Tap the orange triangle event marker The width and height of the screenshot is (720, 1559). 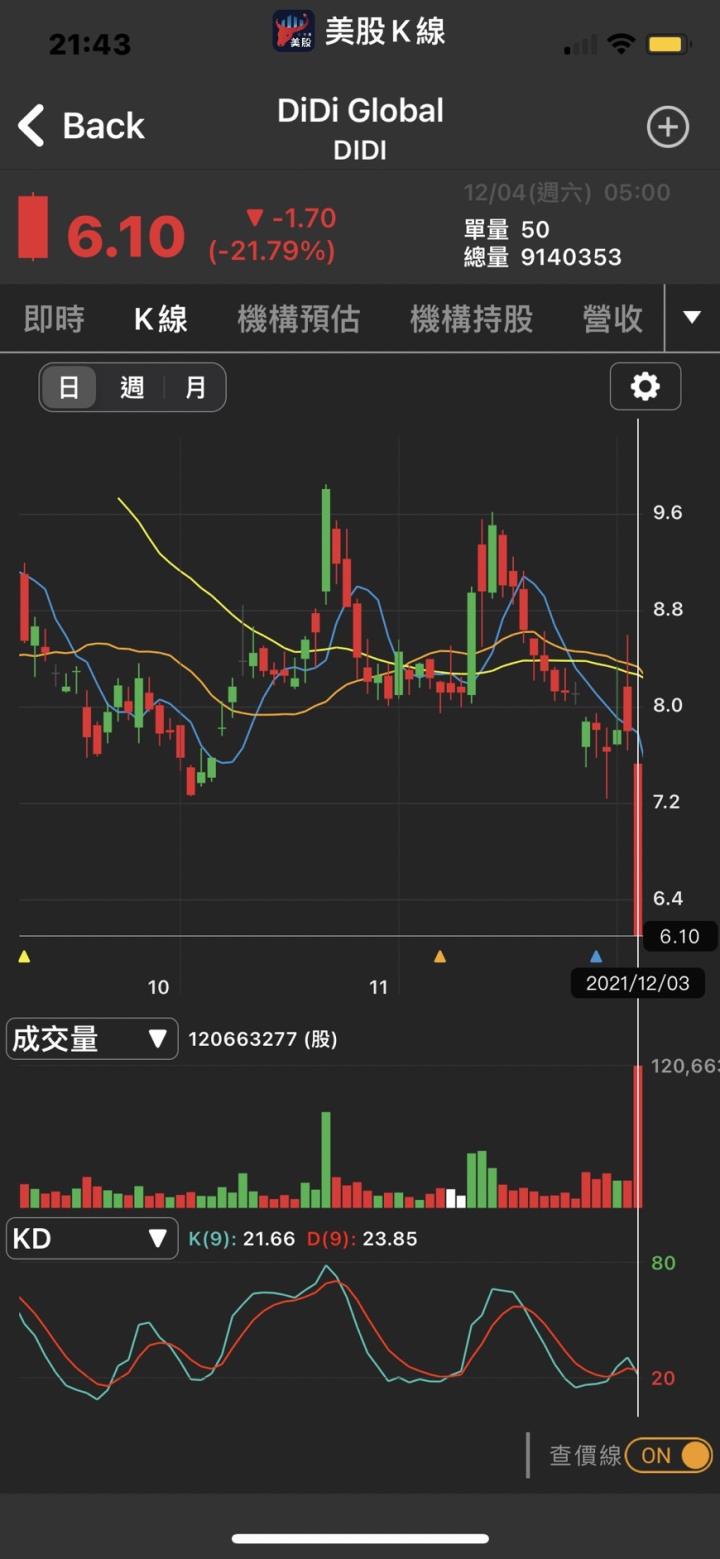[x=440, y=957]
